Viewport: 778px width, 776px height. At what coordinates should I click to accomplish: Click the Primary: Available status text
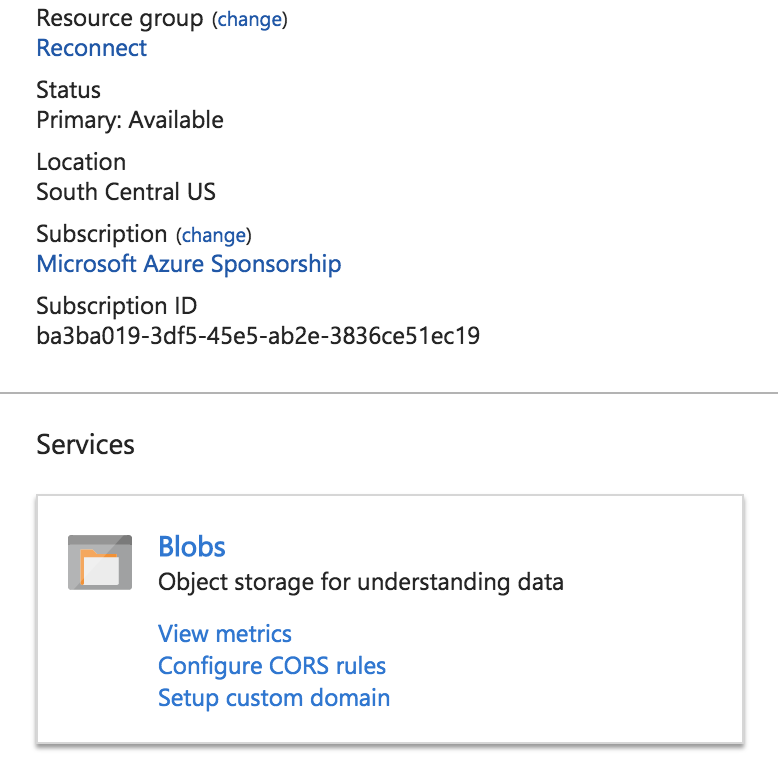(130, 120)
